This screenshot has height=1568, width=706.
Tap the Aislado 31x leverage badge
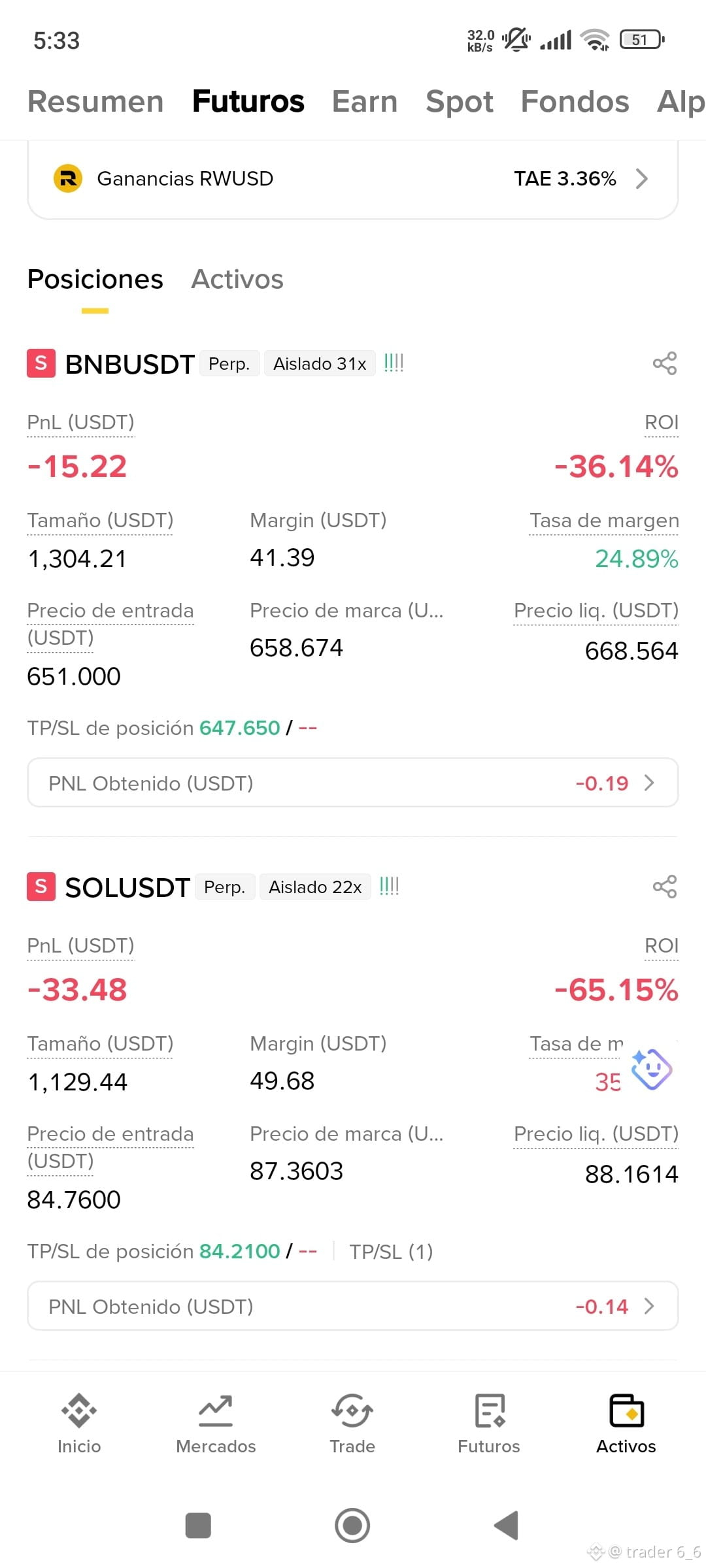(x=320, y=363)
